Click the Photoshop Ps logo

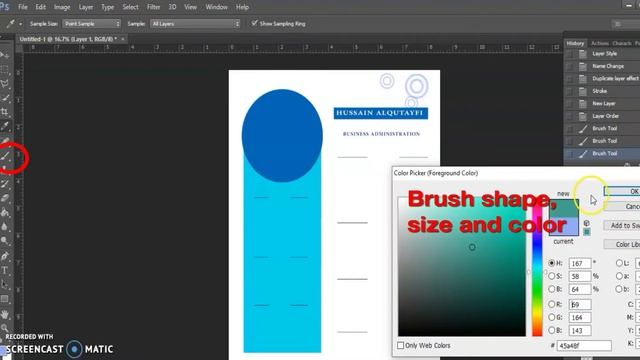tap(4, 7)
